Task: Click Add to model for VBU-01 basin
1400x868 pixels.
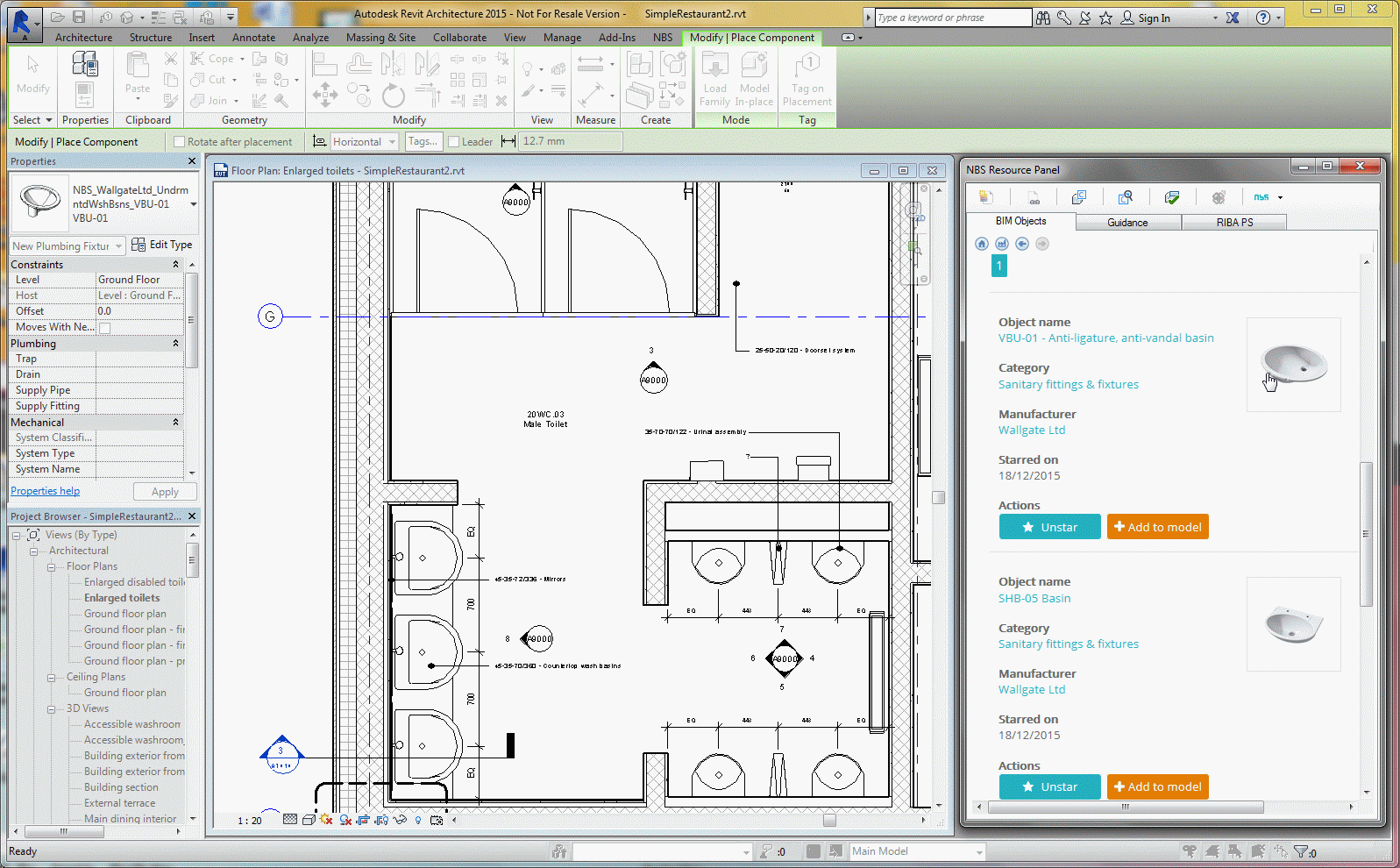Action: 1157,527
